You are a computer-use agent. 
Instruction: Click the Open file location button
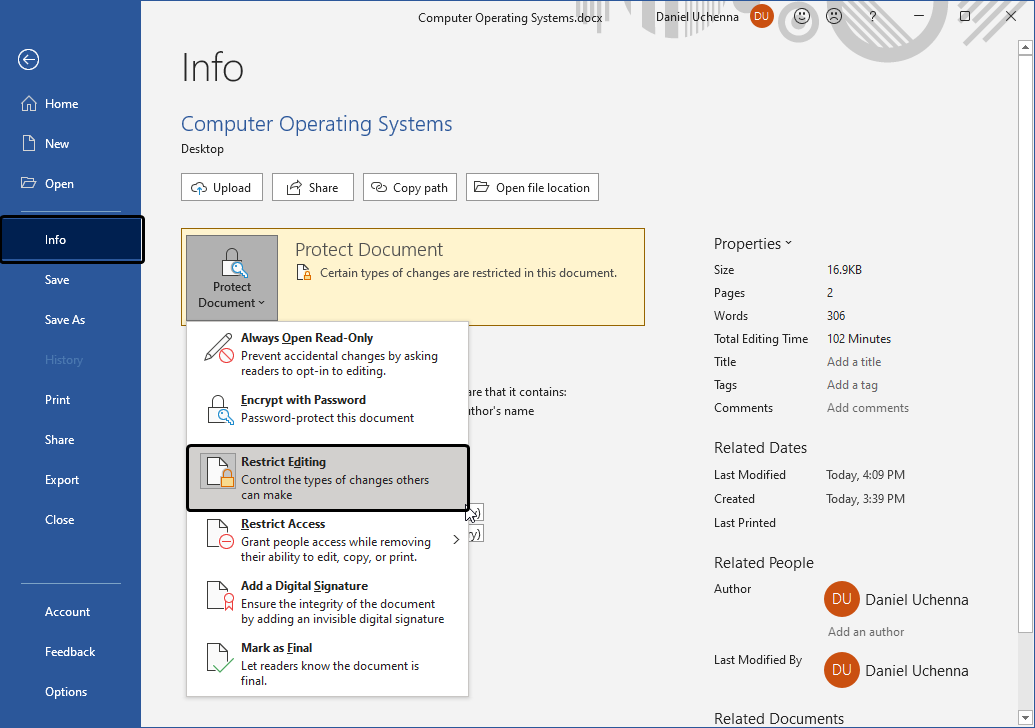pyautogui.click(x=532, y=187)
